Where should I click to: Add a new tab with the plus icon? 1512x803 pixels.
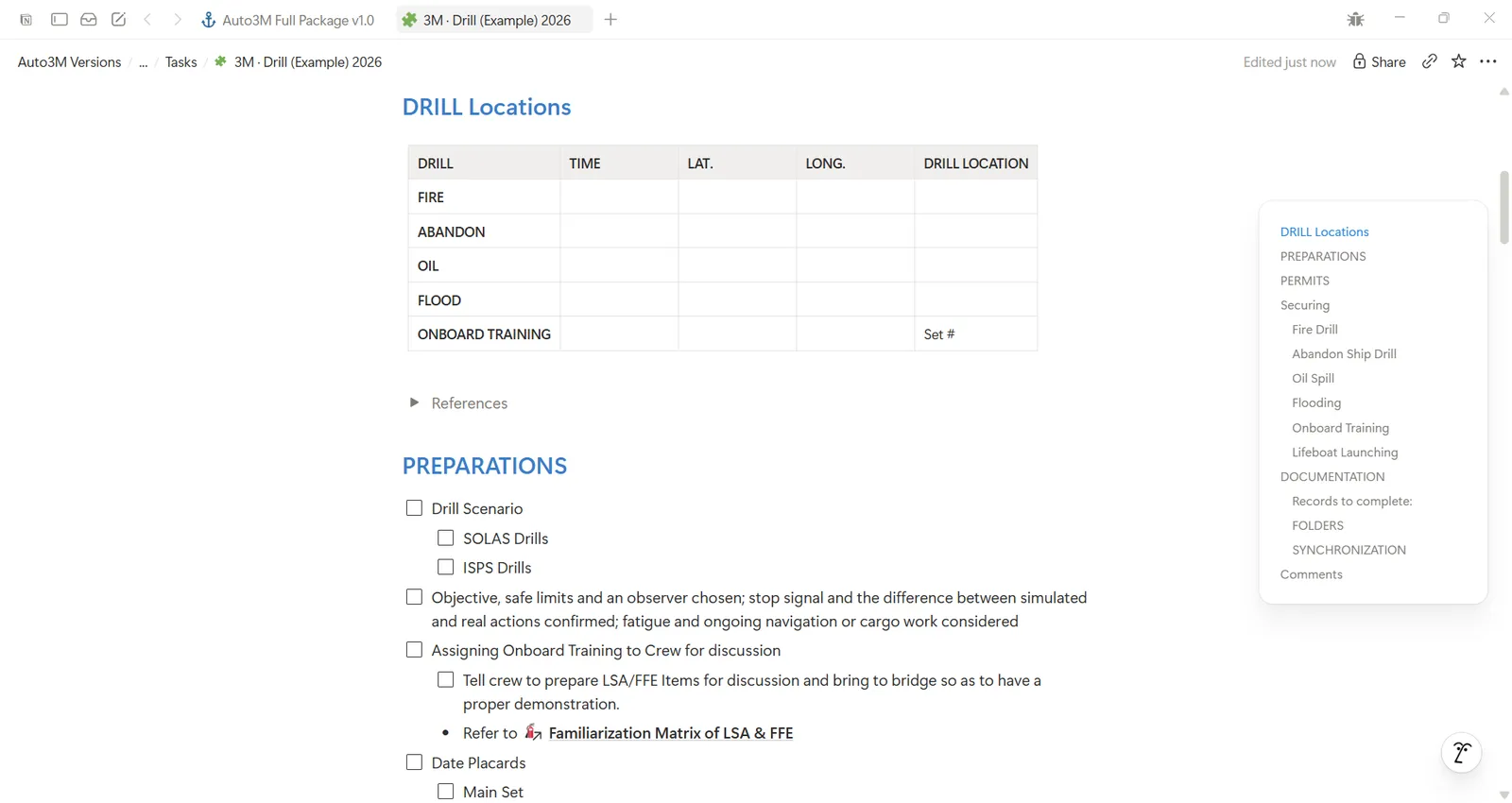click(610, 20)
